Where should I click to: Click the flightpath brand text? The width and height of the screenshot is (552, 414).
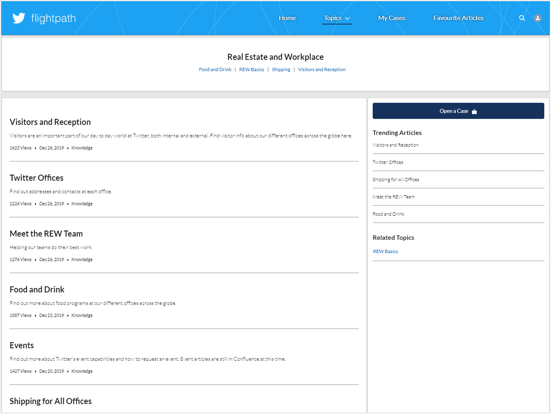(54, 18)
